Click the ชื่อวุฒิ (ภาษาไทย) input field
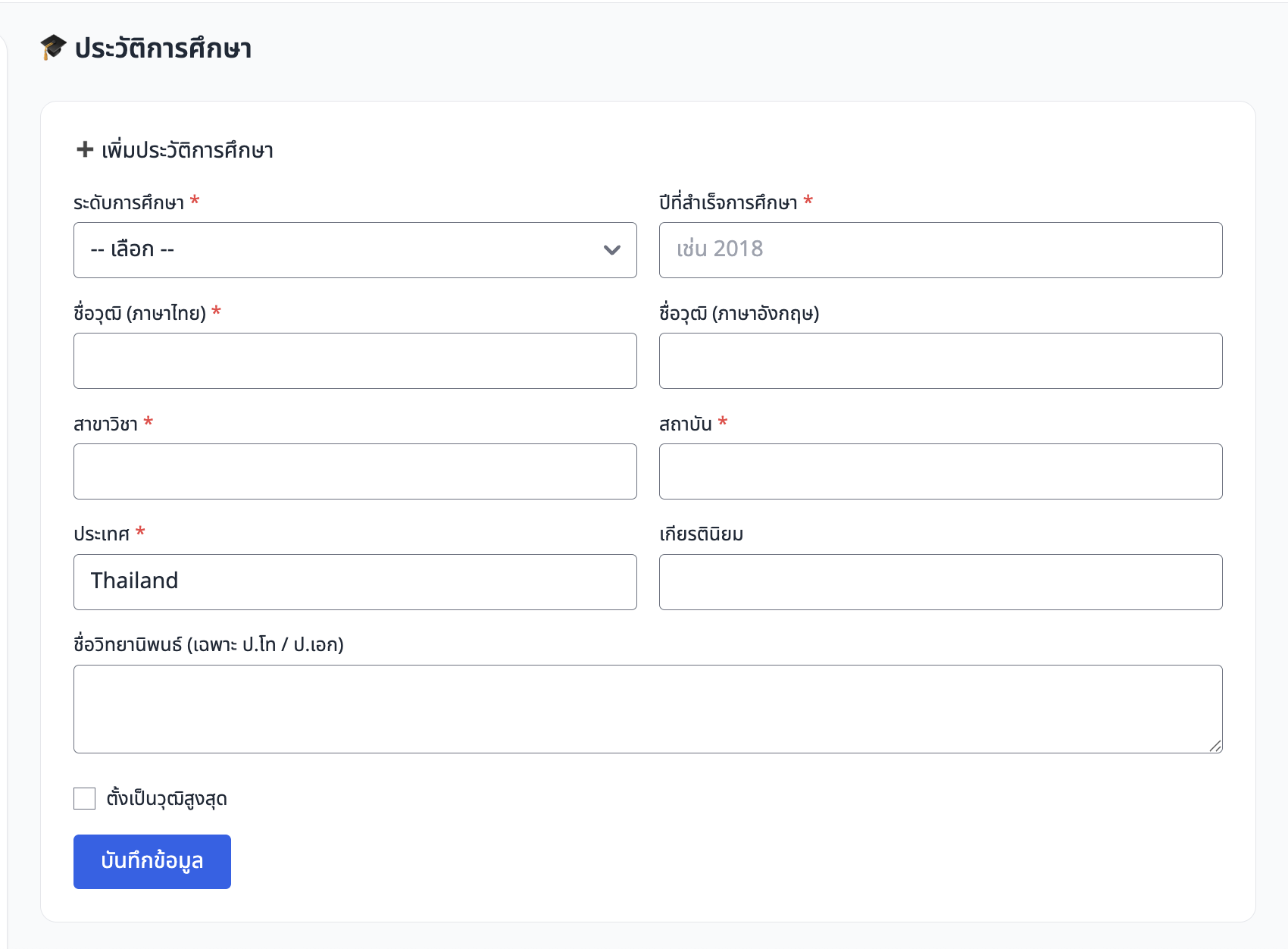The height and width of the screenshot is (949, 1288). (355, 361)
